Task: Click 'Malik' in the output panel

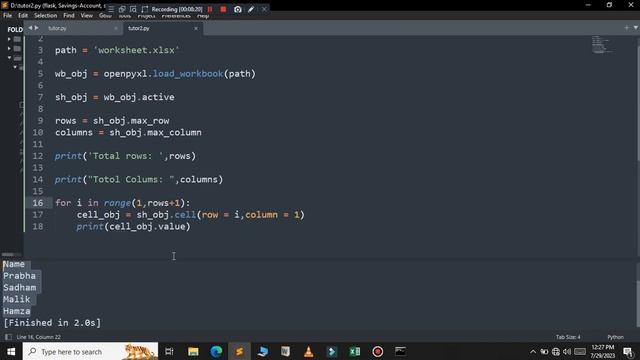Action: (17, 300)
